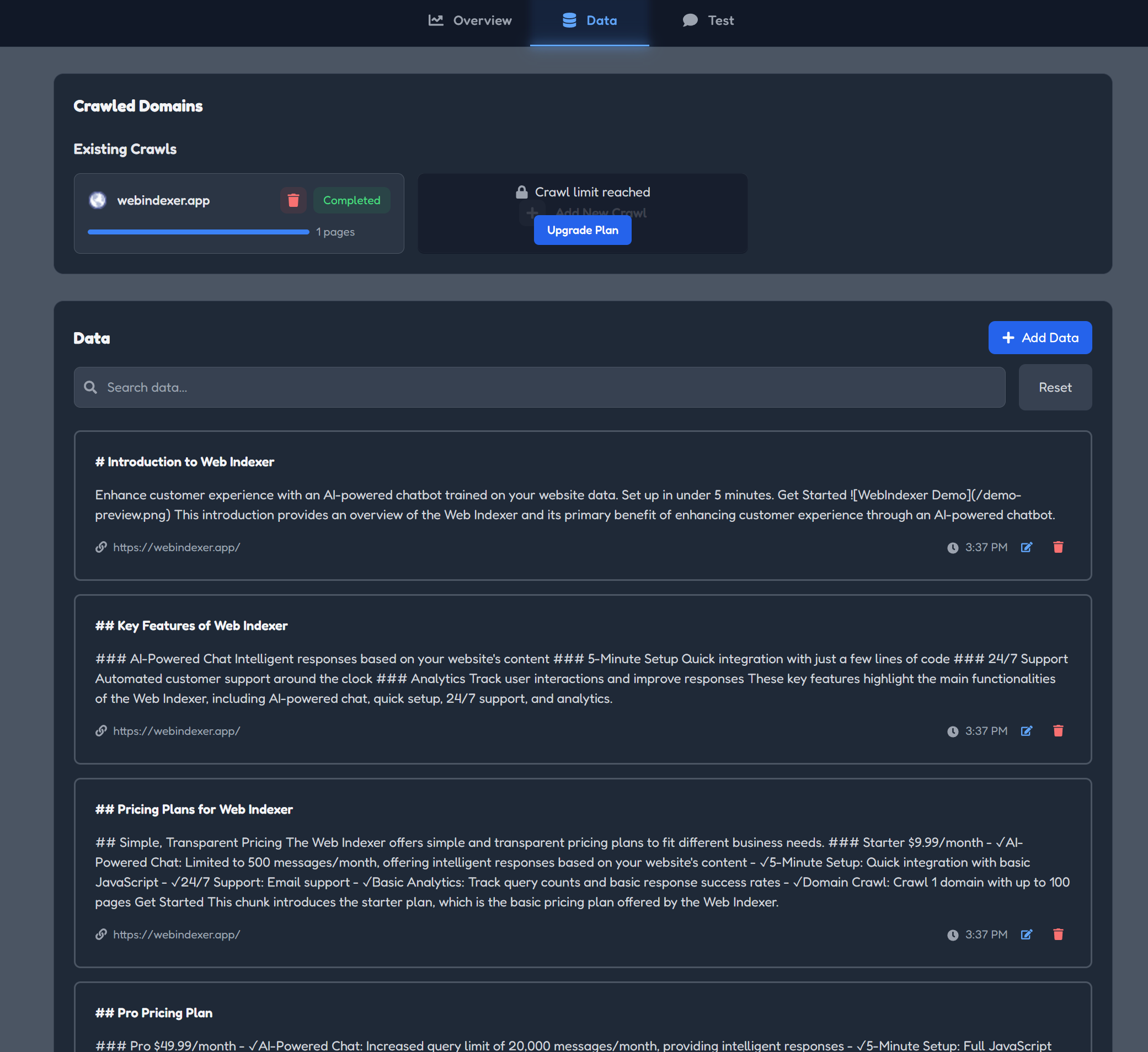1148x1052 pixels.
Task: Click the '1 pages' count label
Action: pyautogui.click(x=335, y=232)
